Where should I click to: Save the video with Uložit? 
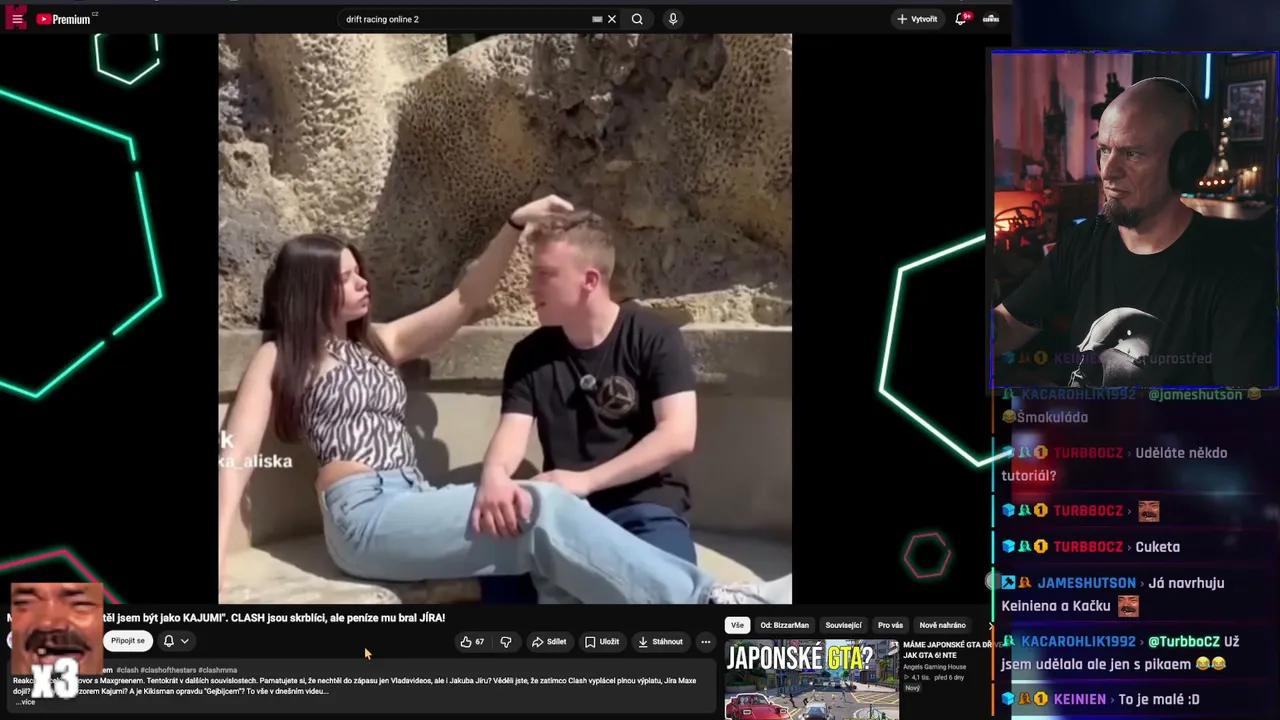[x=602, y=642]
